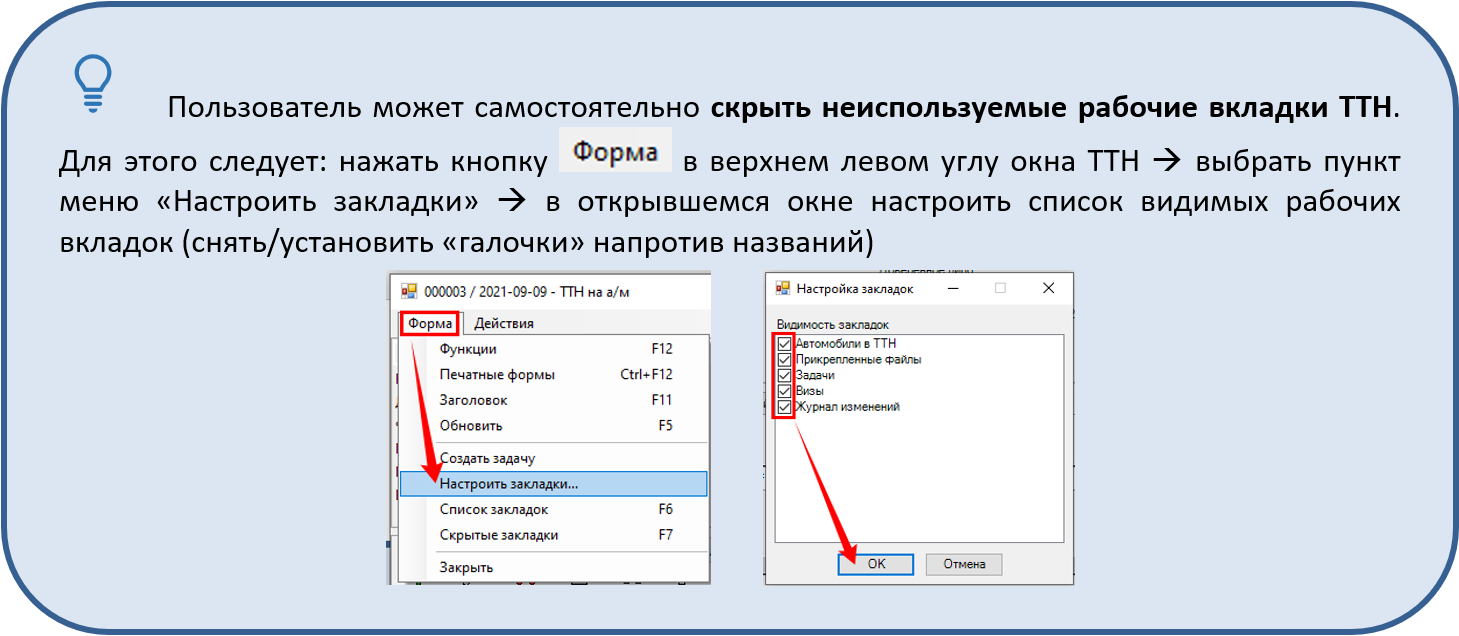Select Обновить in the menu
This screenshot has height=636, width=1459.
click(471, 425)
